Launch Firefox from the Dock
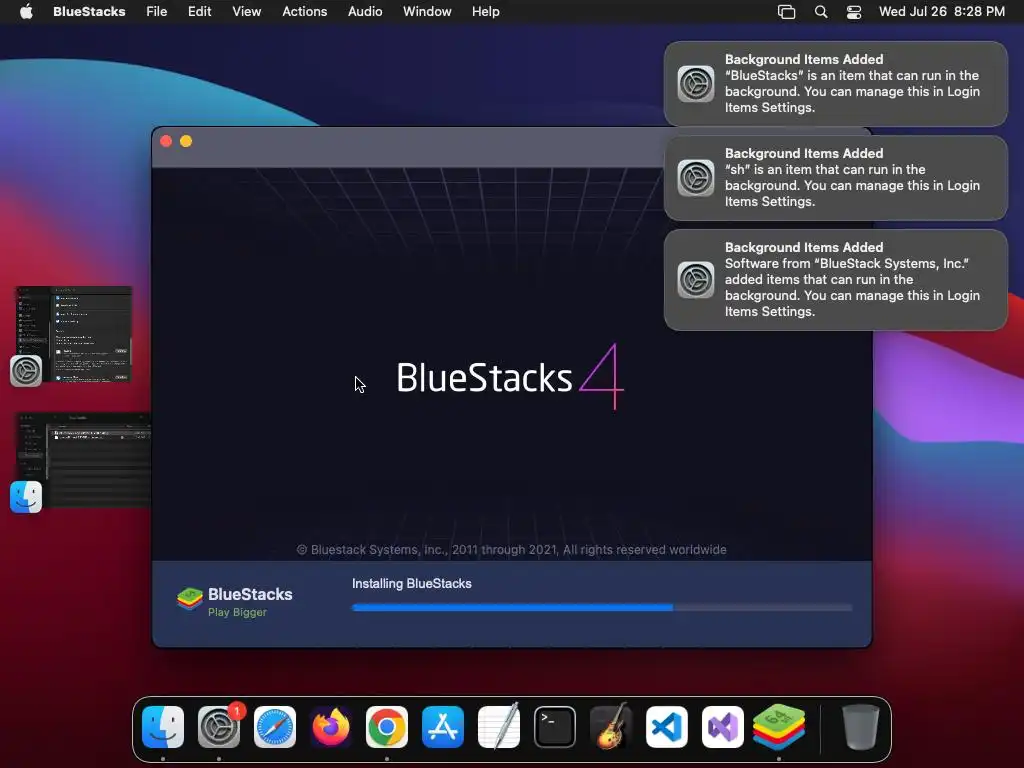Screen dimensions: 1024x768 pyautogui.click(x=330, y=727)
